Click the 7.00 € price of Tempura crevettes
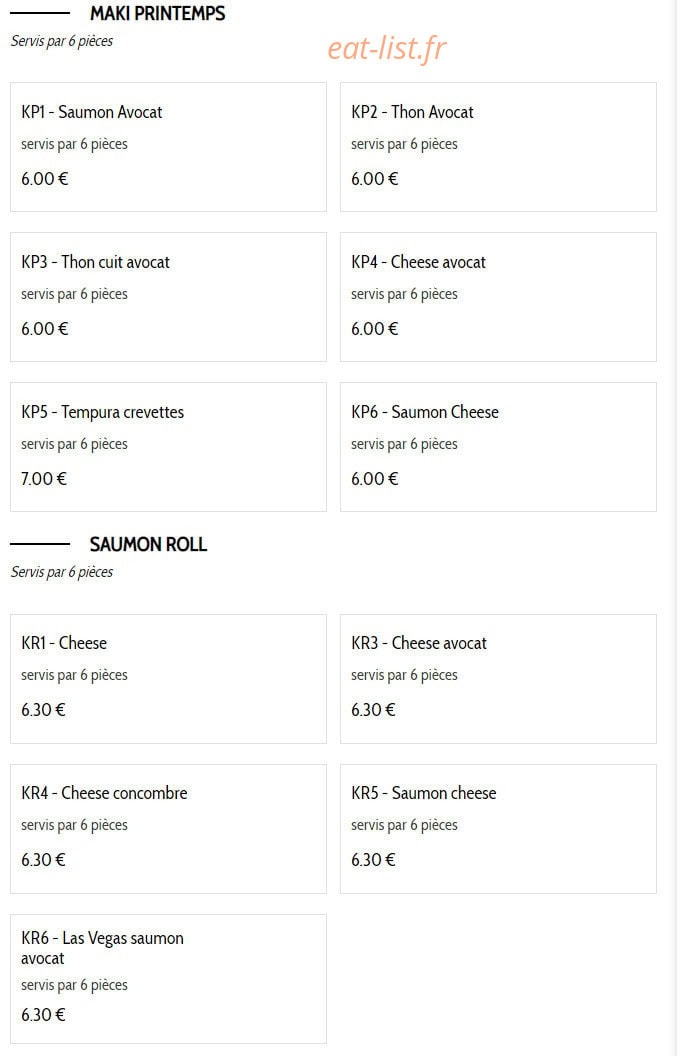Image resolution: width=681 pixels, height=1056 pixels. pos(44,479)
